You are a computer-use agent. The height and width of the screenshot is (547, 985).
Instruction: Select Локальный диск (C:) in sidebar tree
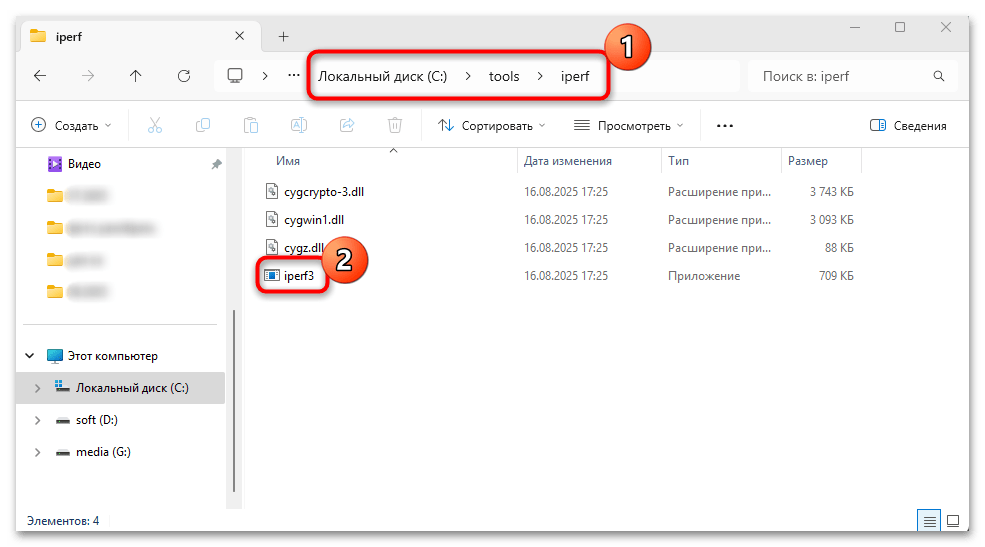pyautogui.click(x=132, y=388)
